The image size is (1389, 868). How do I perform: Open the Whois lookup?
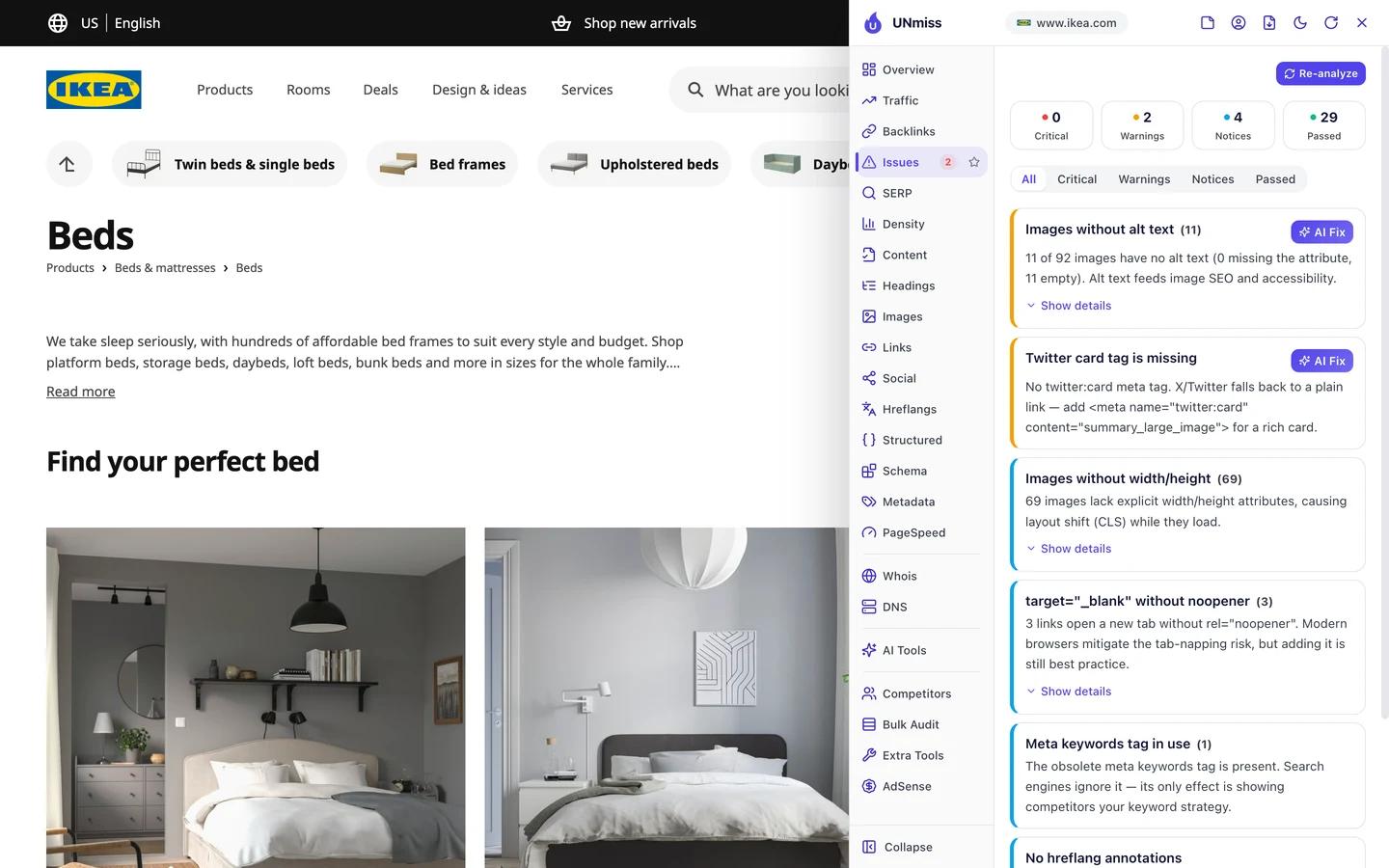pos(921,576)
